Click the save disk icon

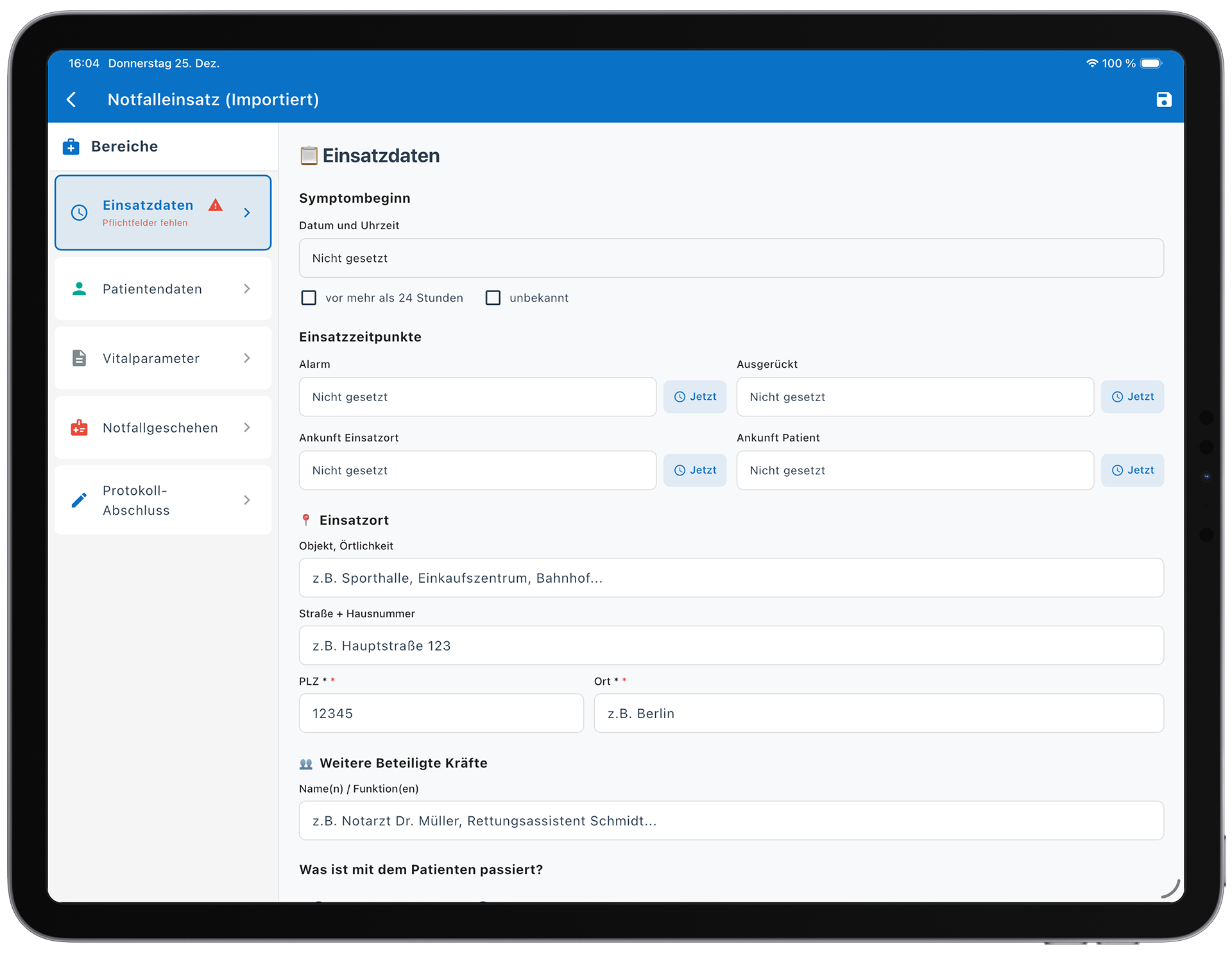pyautogui.click(x=1163, y=99)
